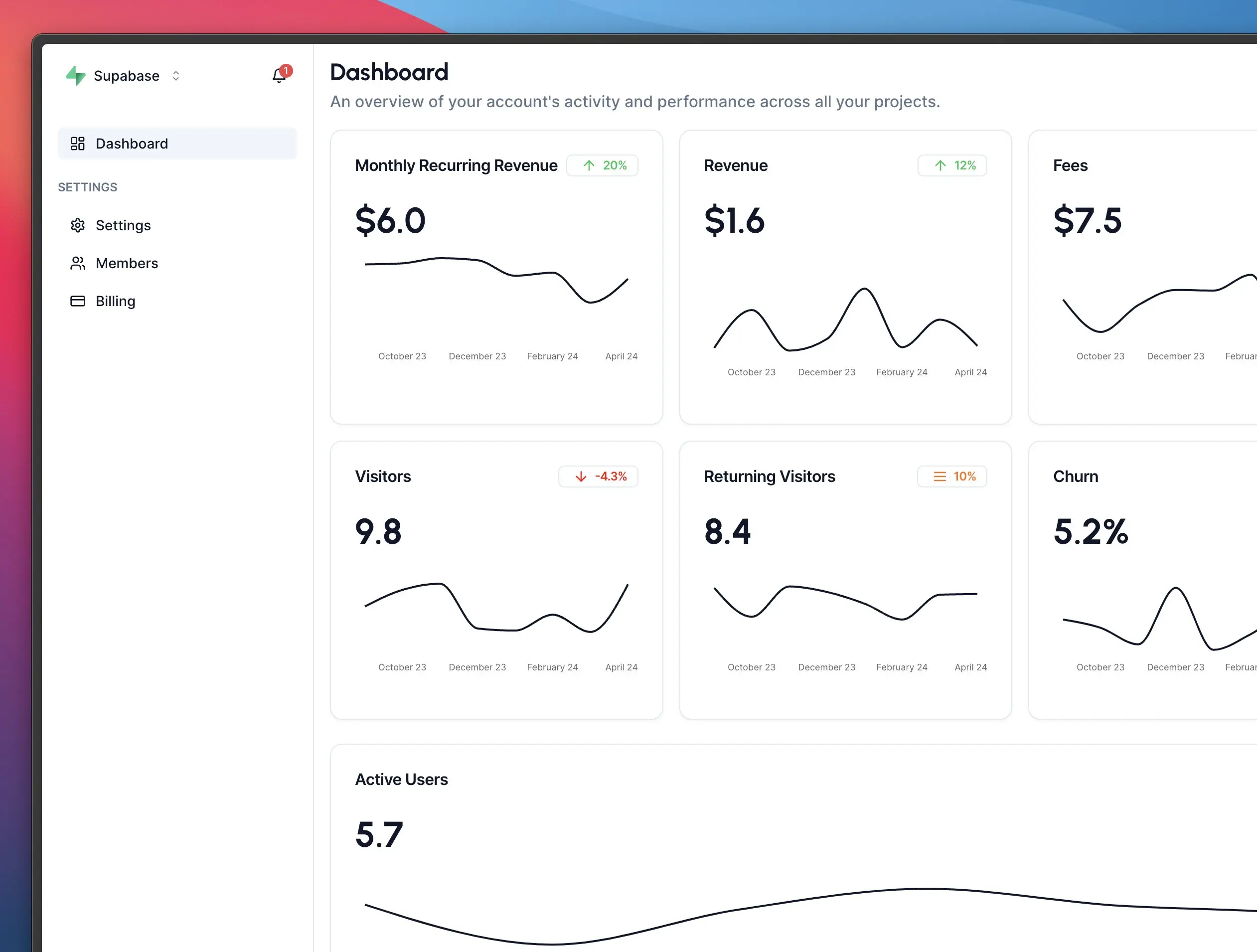Click the Members people icon
This screenshot has width=1257, height=952.
(78, 263)
